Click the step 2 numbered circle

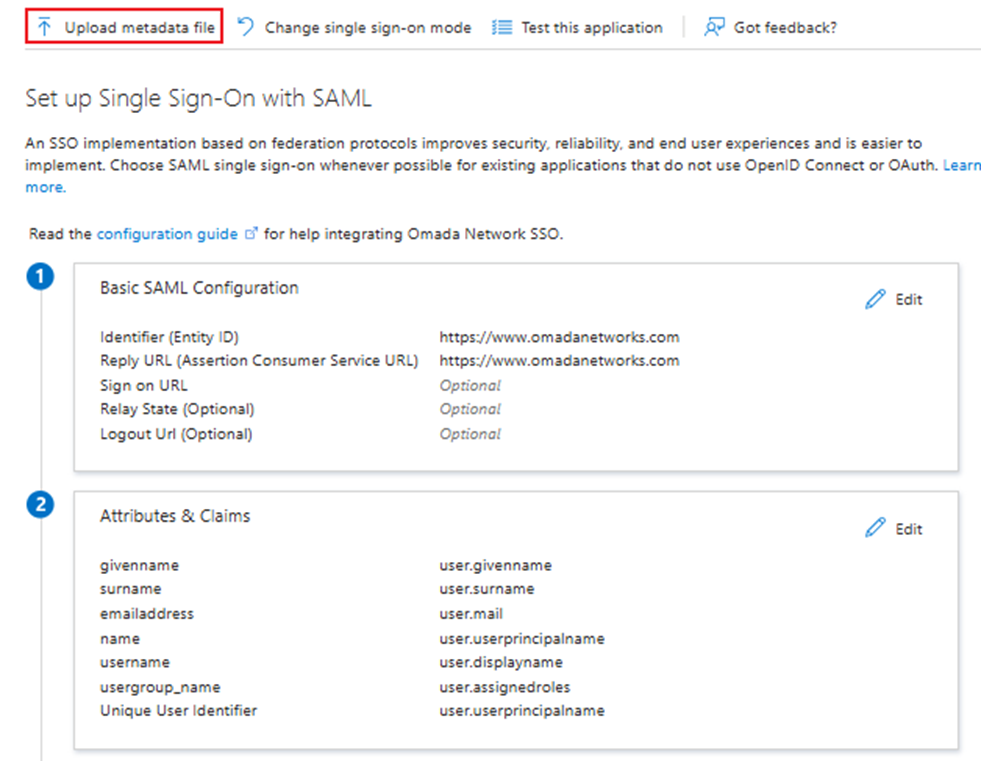(x=40, y=505)
